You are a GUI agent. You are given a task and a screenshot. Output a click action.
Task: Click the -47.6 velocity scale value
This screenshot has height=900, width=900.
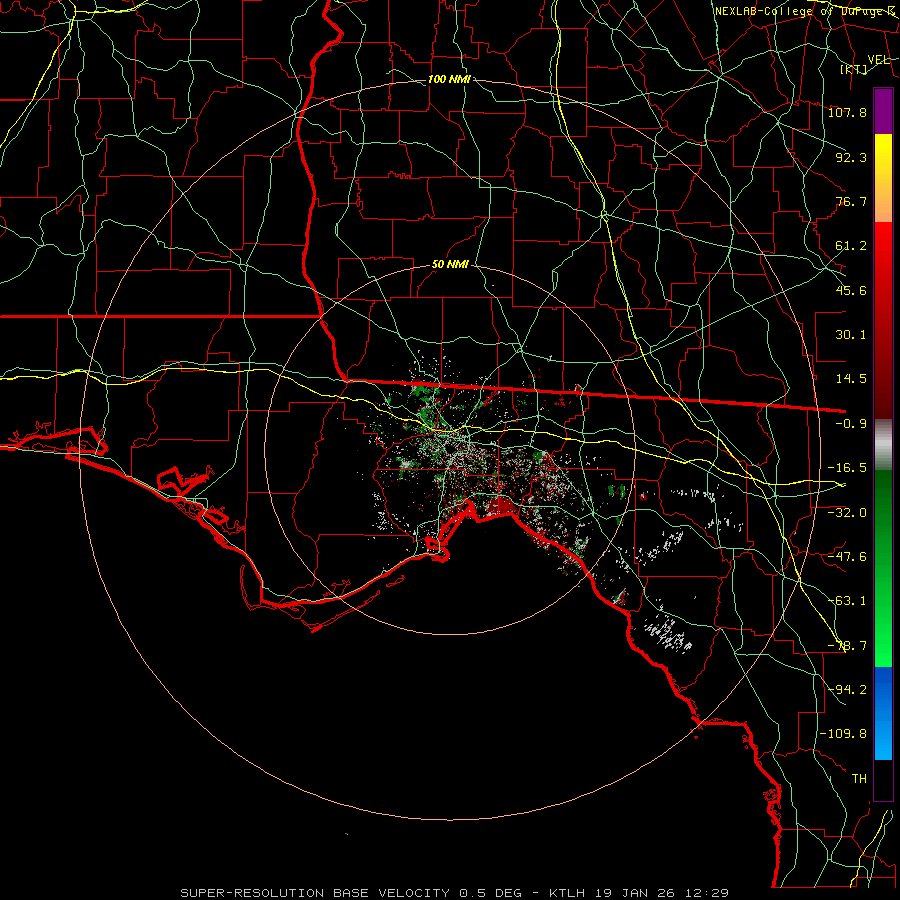[847, 557]
